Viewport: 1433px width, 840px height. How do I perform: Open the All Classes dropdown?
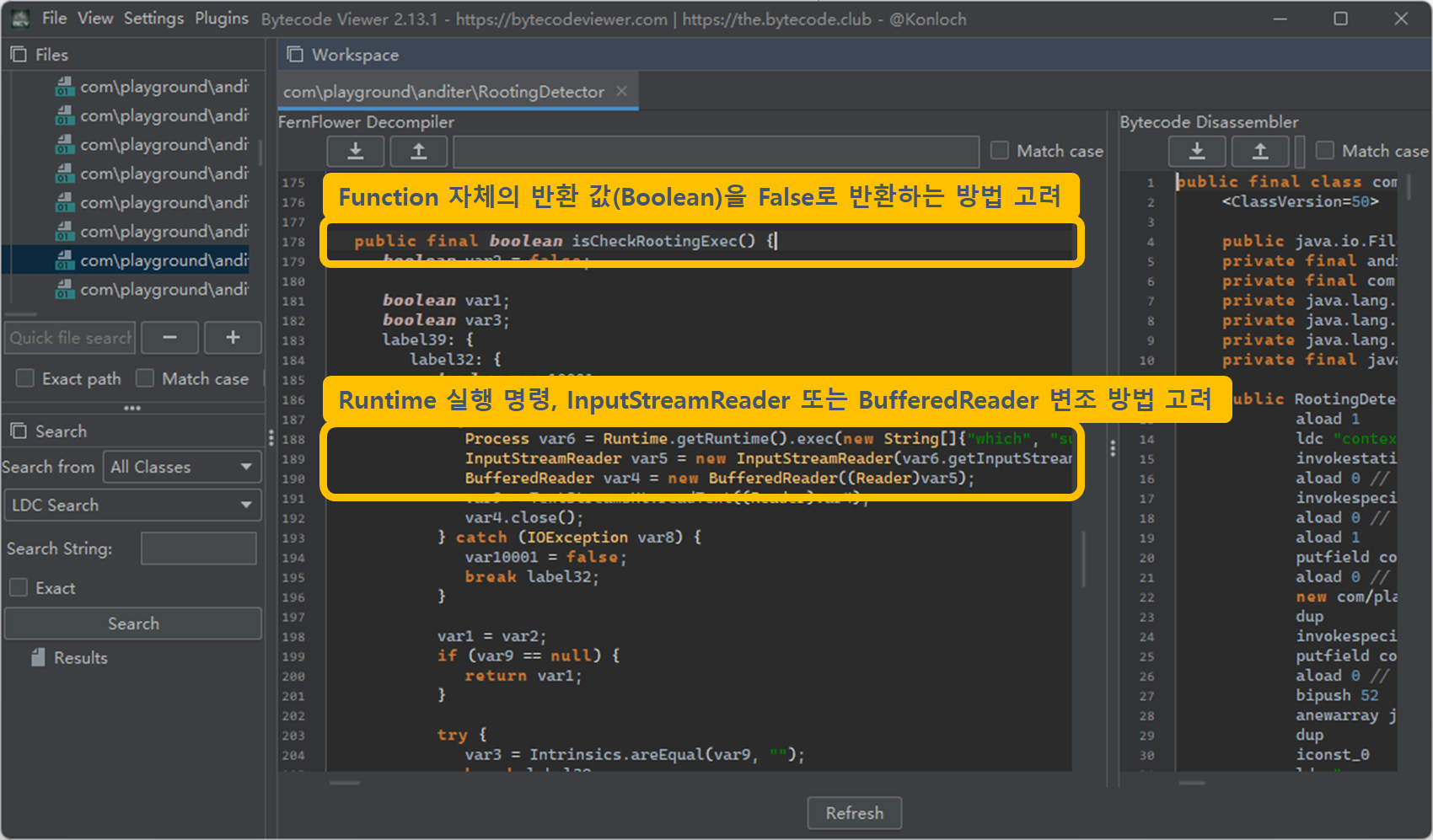point(182,467)
